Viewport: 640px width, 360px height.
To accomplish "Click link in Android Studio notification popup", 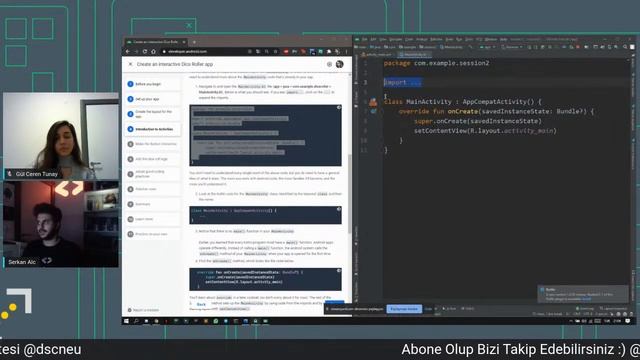I will [x=586, y=299].
